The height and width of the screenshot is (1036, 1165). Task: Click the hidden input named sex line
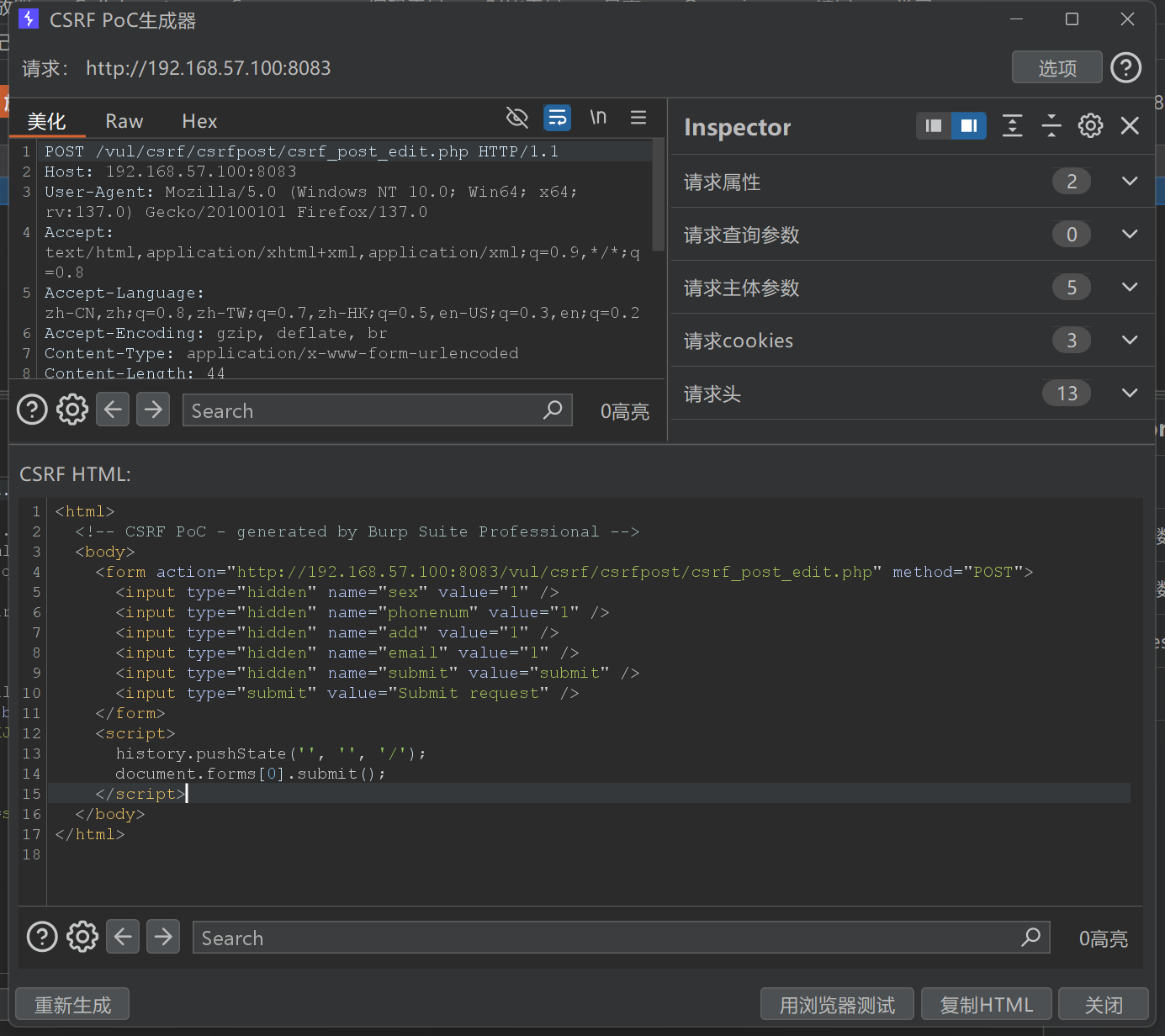click(336, 592)
